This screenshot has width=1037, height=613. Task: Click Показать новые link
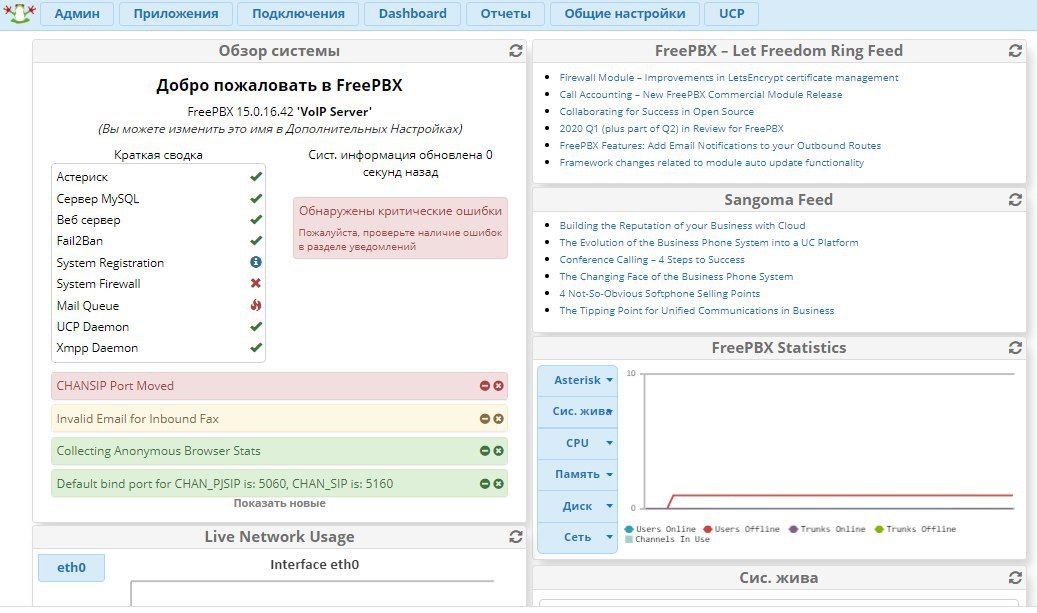click(279, 503)
